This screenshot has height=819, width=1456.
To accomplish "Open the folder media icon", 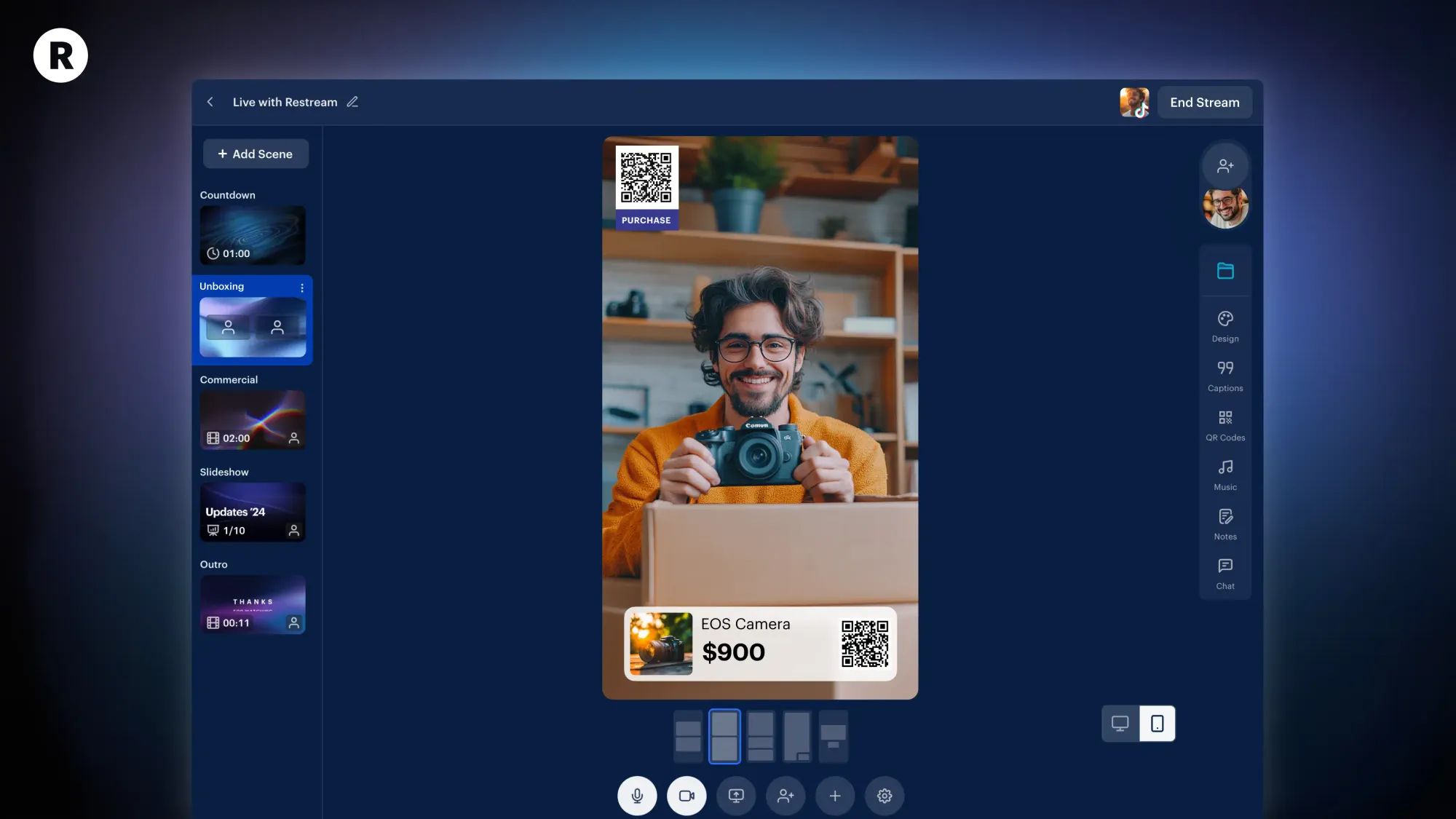I will coord(1225,271).
